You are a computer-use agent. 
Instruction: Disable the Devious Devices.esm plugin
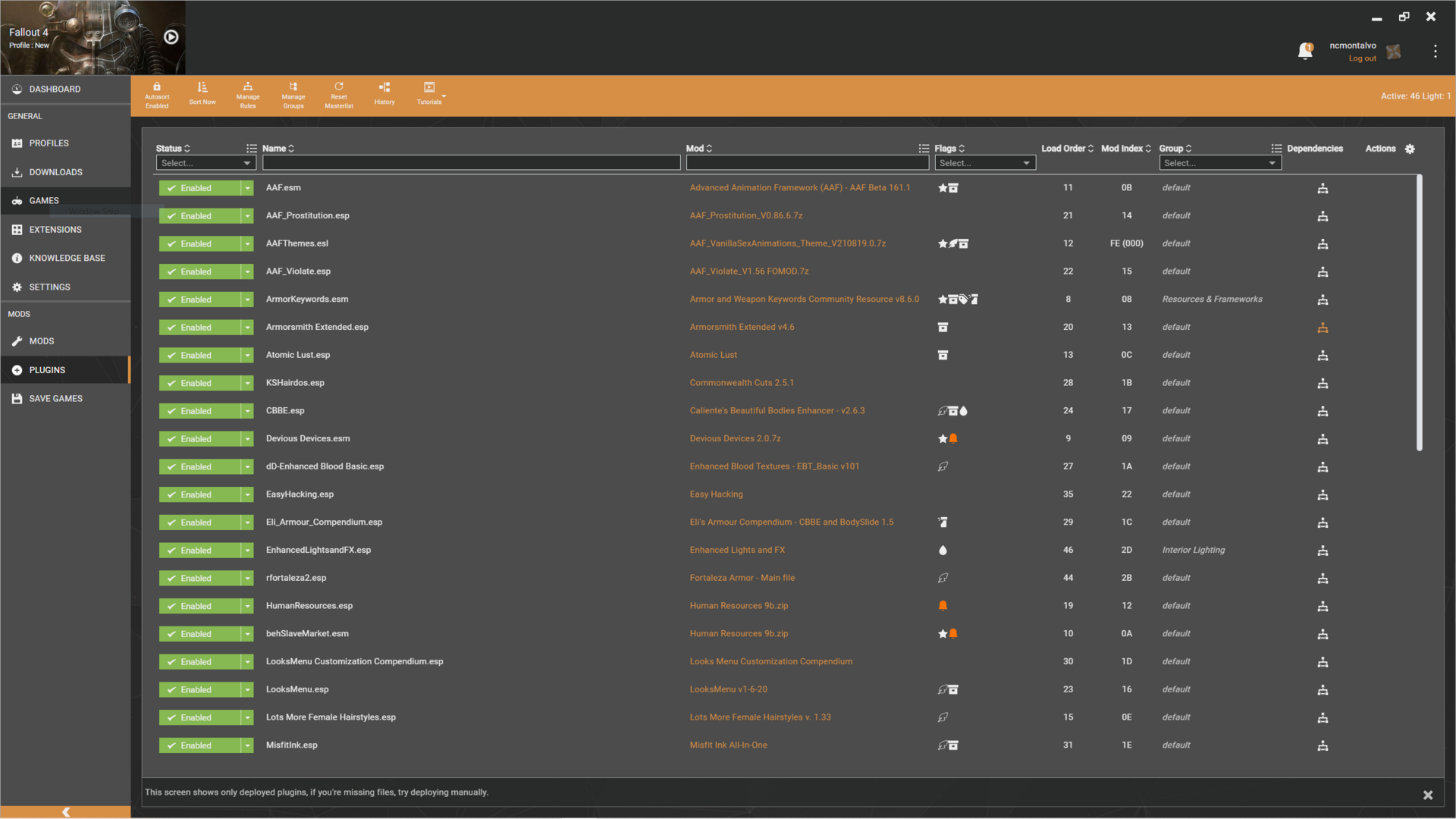point(199,439)
